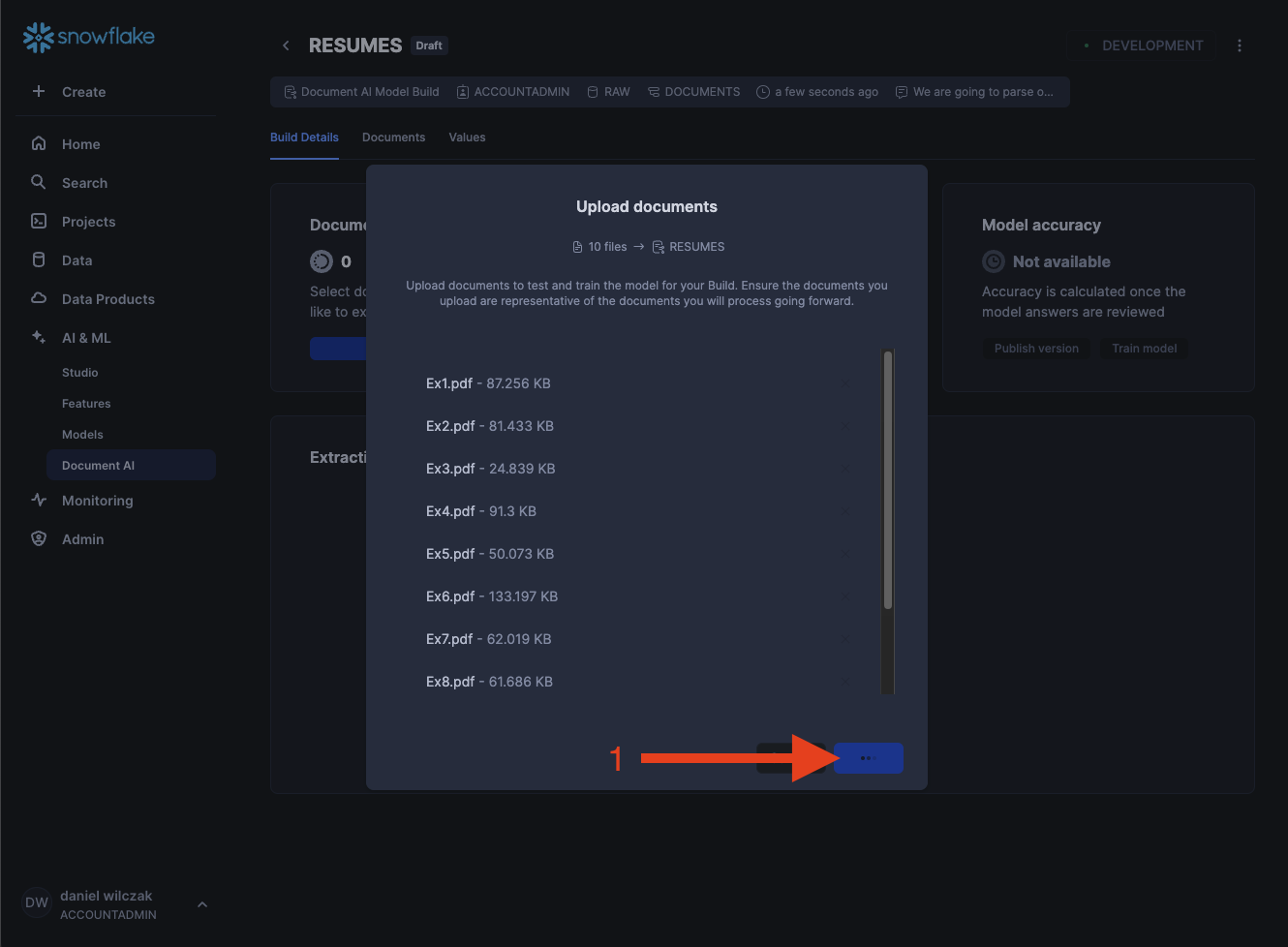Remove Ex1.pdf from the upload list
Image resolution: width=1288 pixels, height=947 pixels.
(845, 383)
